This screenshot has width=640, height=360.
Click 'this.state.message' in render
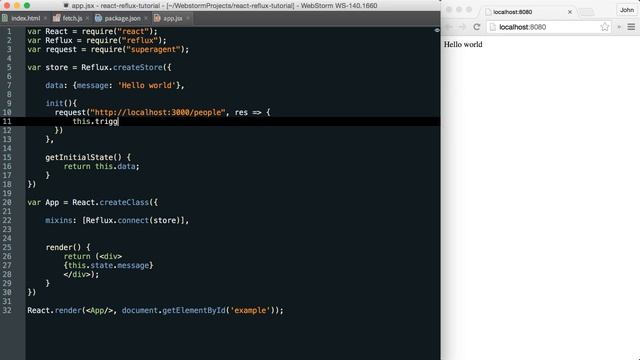click(108, 265)
